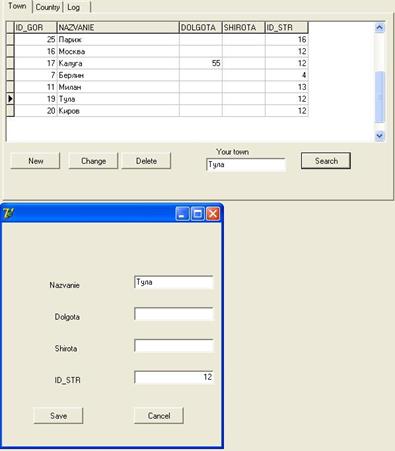
Task: Click the ID_STR input field in dialog
Action: (x=174, y=377)
